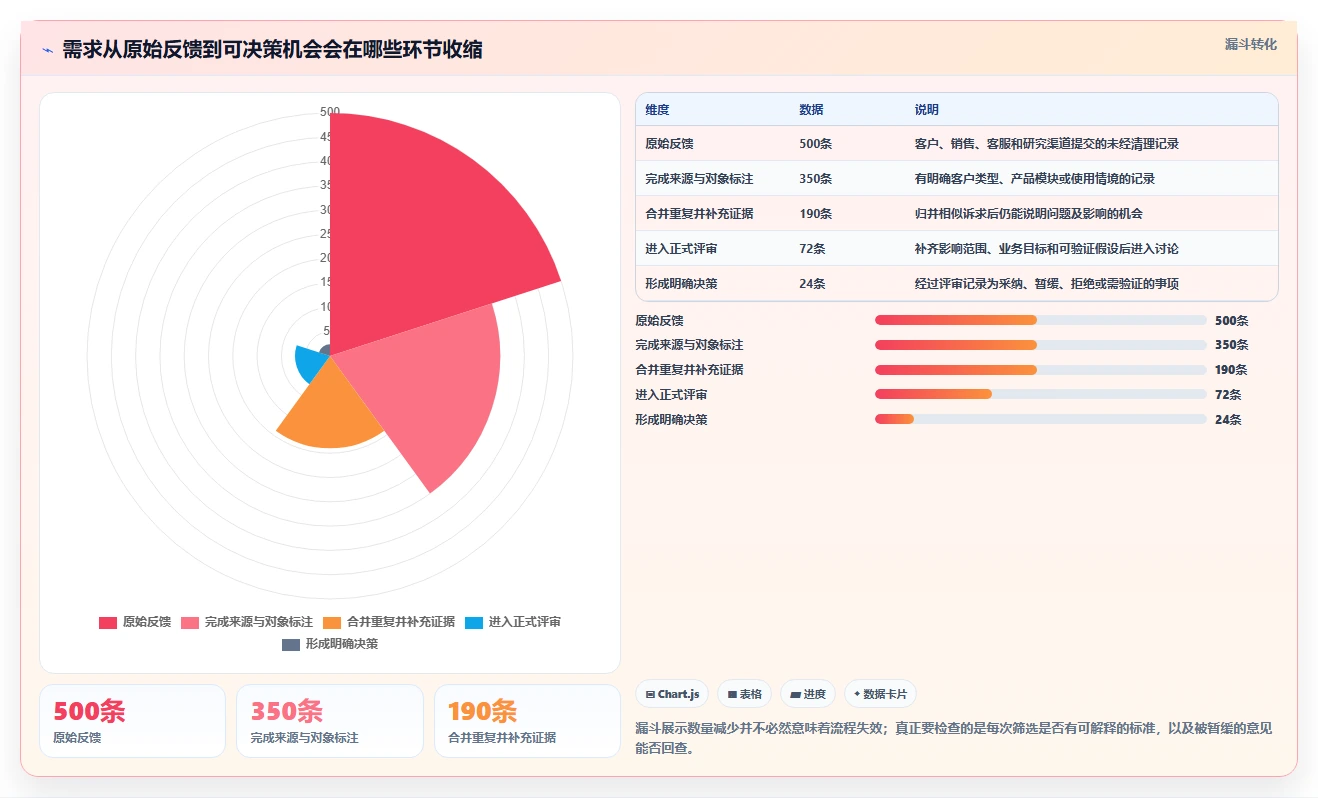Click the blue 进入正式评审 chart sector
Image resolution: width=1318 pixels, height=798 pixels.
click(310, 364)
